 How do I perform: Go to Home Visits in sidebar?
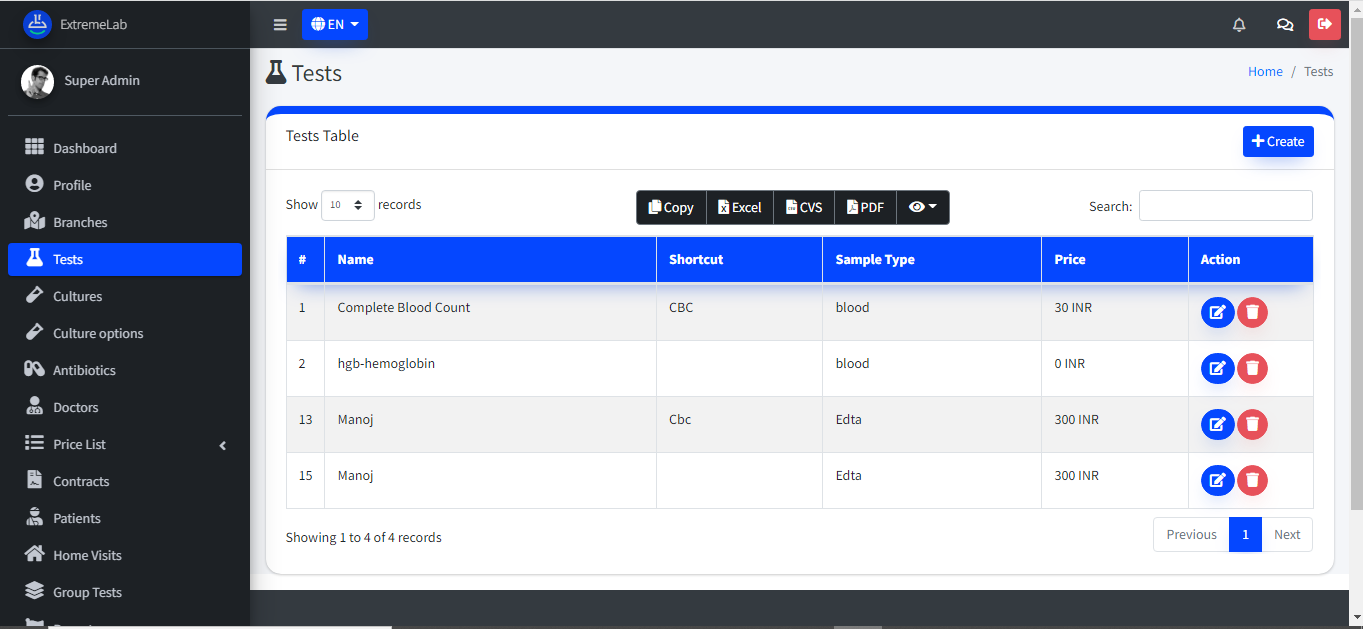[87, 555]
